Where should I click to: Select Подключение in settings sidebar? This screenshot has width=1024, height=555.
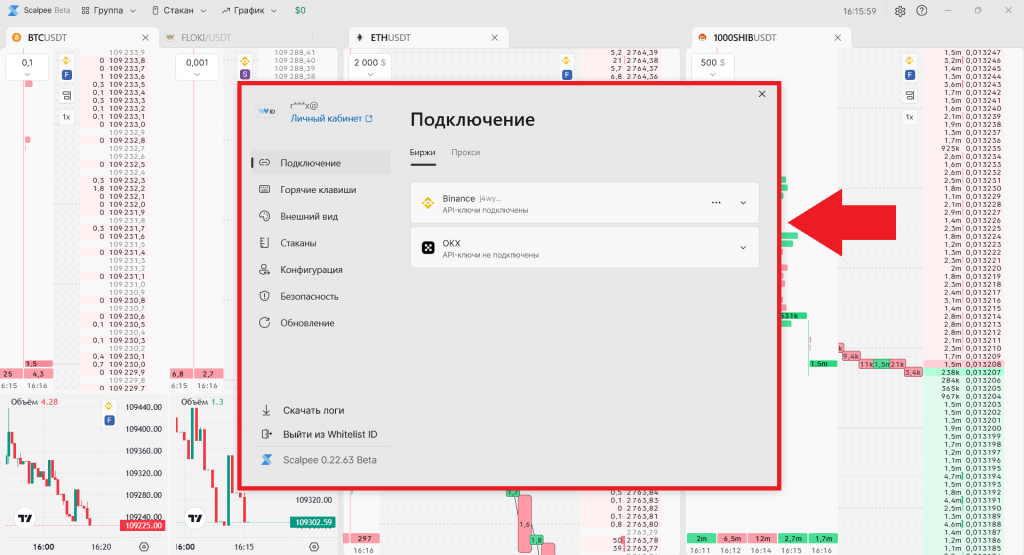click(321, 163)
